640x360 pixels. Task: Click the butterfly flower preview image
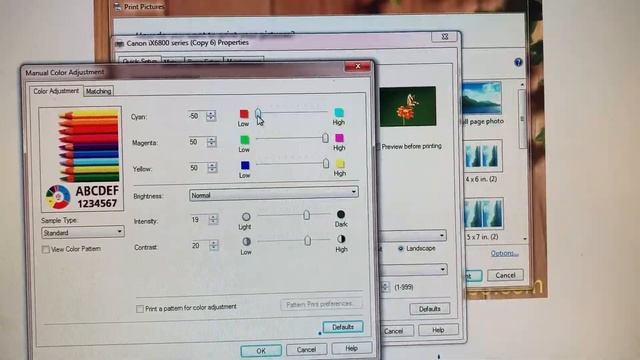click(x=408, y=106)
